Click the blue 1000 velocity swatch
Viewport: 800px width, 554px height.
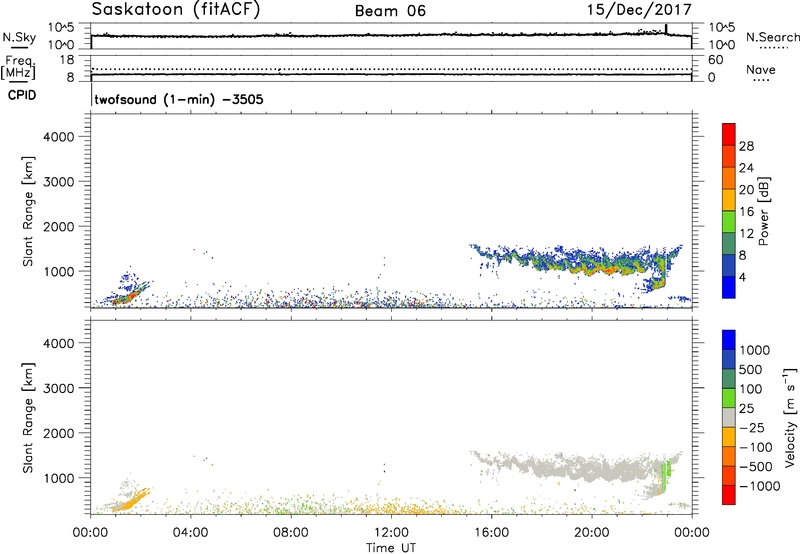point(729,340)
